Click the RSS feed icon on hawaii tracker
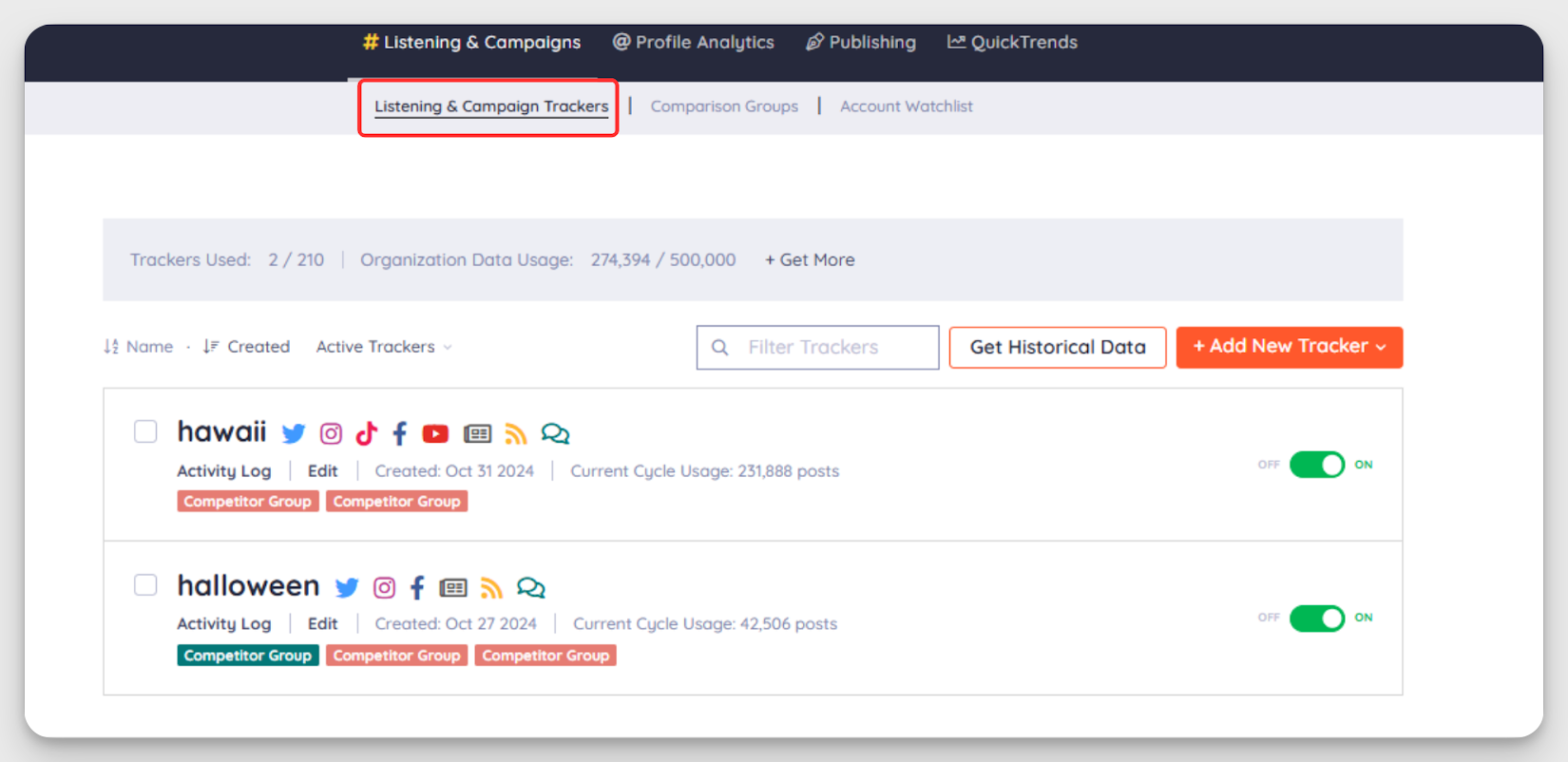 [x=516, y=434]
